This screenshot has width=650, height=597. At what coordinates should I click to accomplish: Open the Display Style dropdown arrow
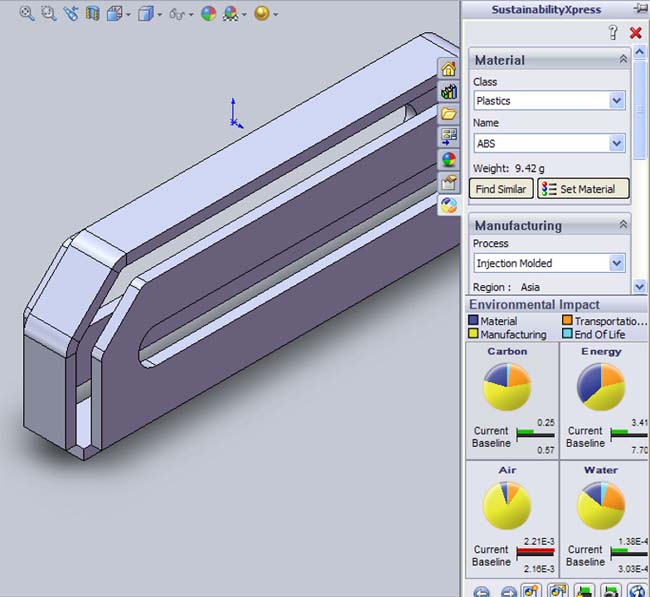pyautogui.click(x=160, y=15)
